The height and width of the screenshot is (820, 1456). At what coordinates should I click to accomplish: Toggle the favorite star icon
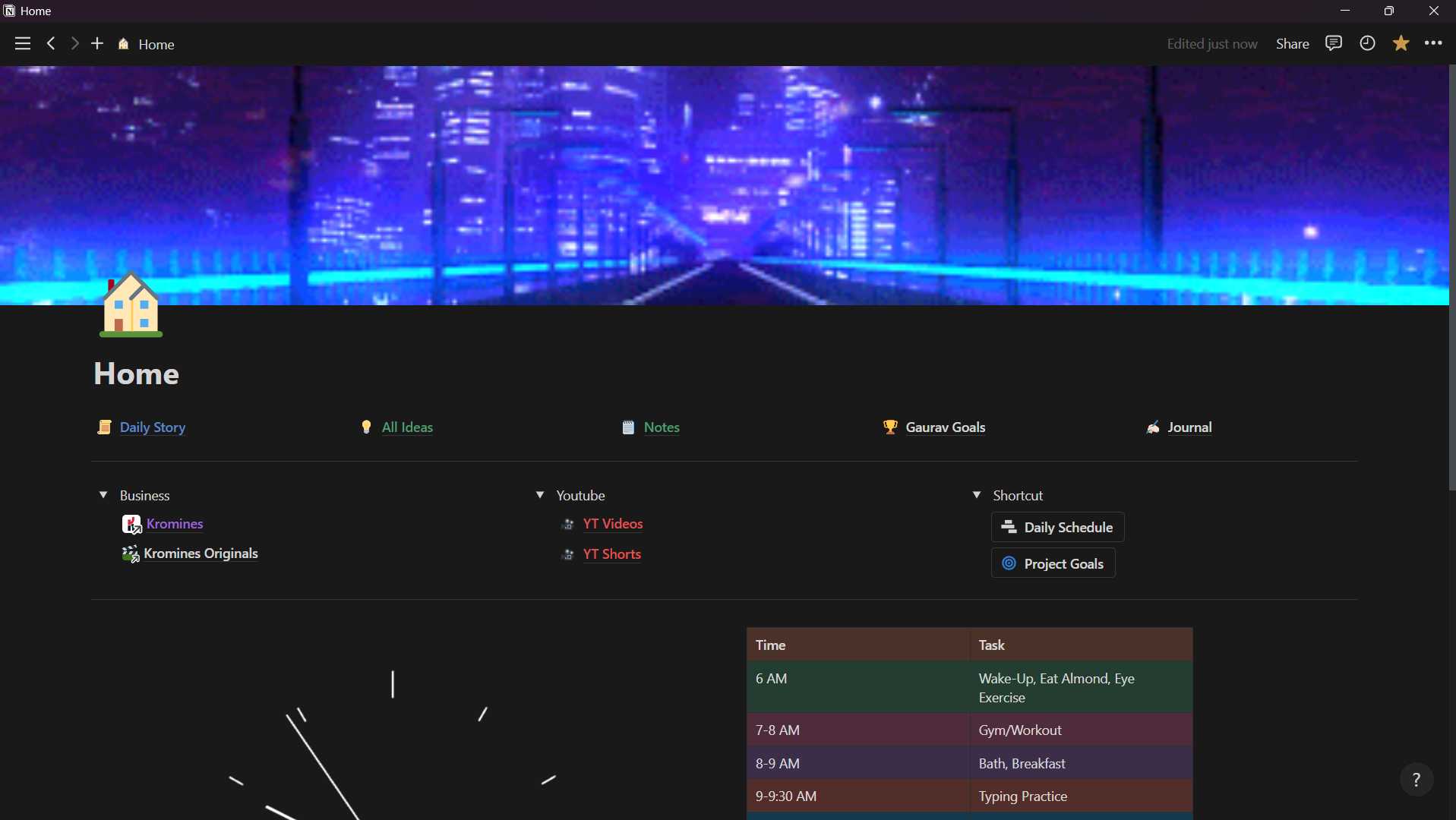[x=1401, y=43]
